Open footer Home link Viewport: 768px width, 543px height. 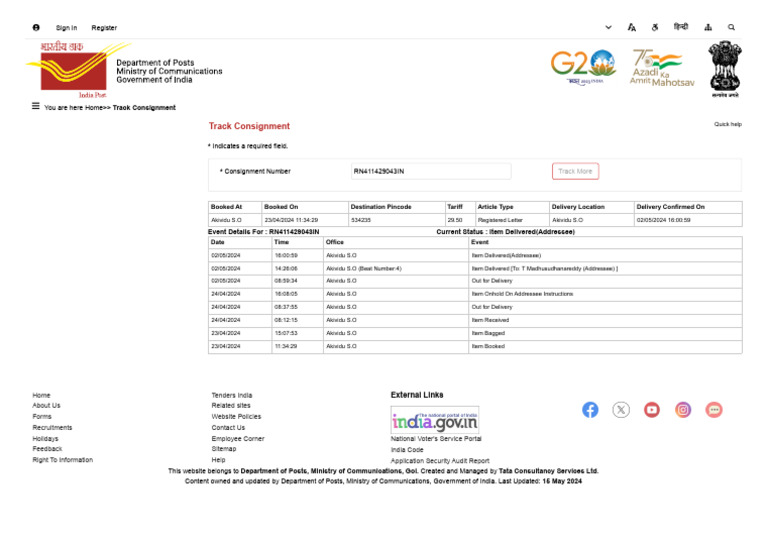tap(41, 395)
